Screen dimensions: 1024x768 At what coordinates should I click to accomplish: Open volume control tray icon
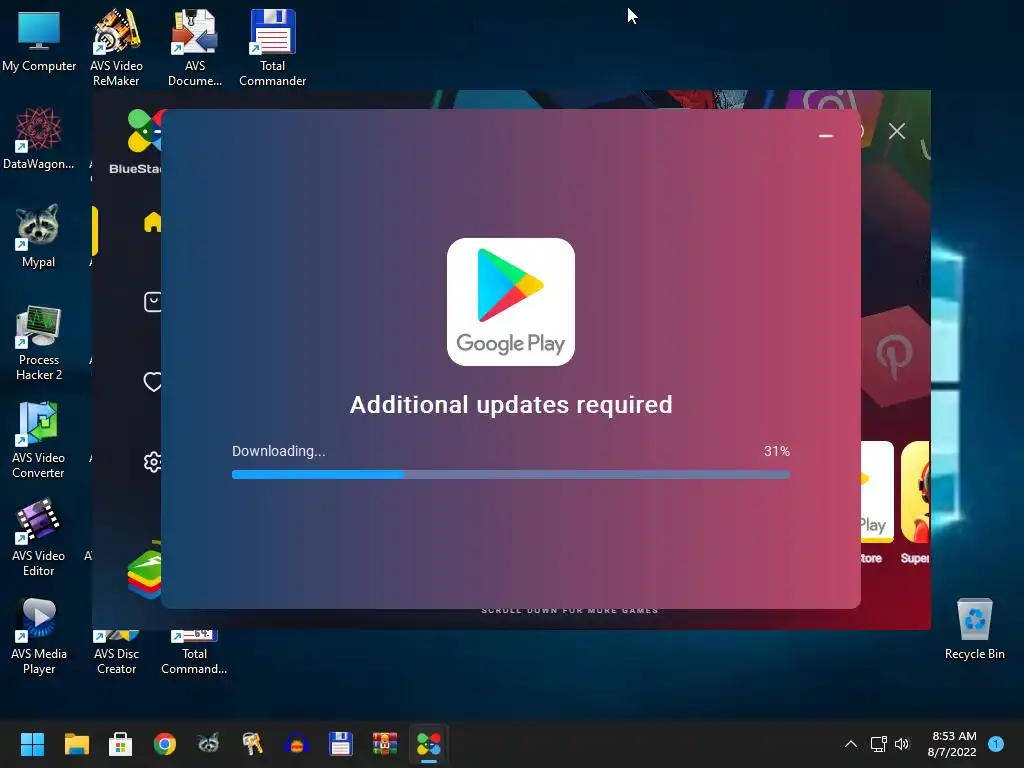click(x=903, y=744)
